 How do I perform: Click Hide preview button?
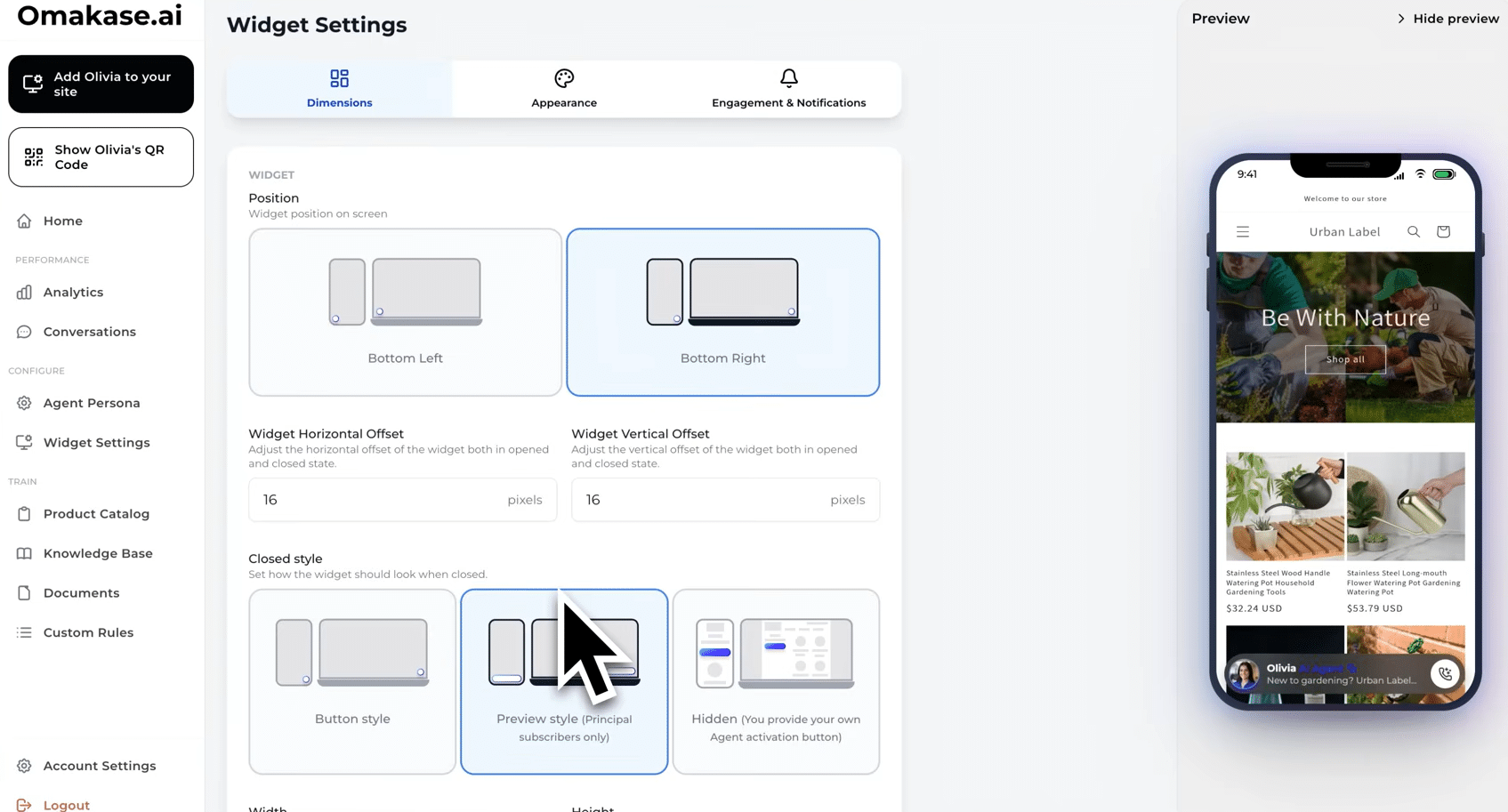click(x=1448, y=19)
